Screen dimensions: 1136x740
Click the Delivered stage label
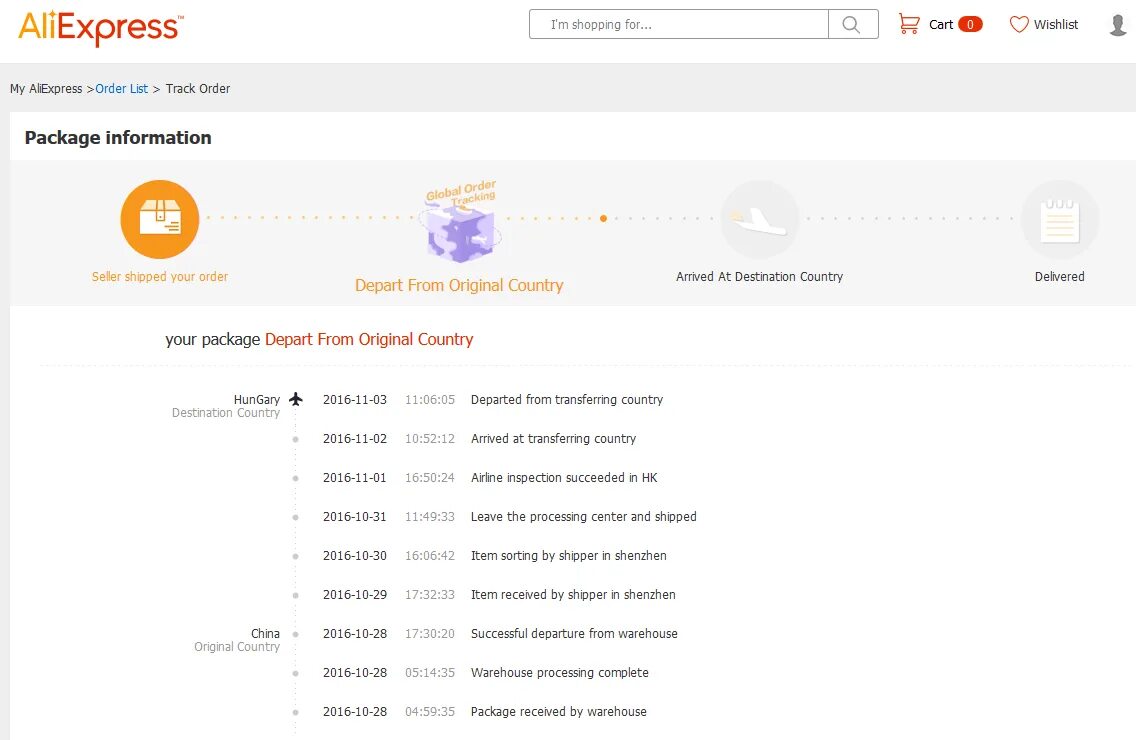click(x=1059, y=277)
